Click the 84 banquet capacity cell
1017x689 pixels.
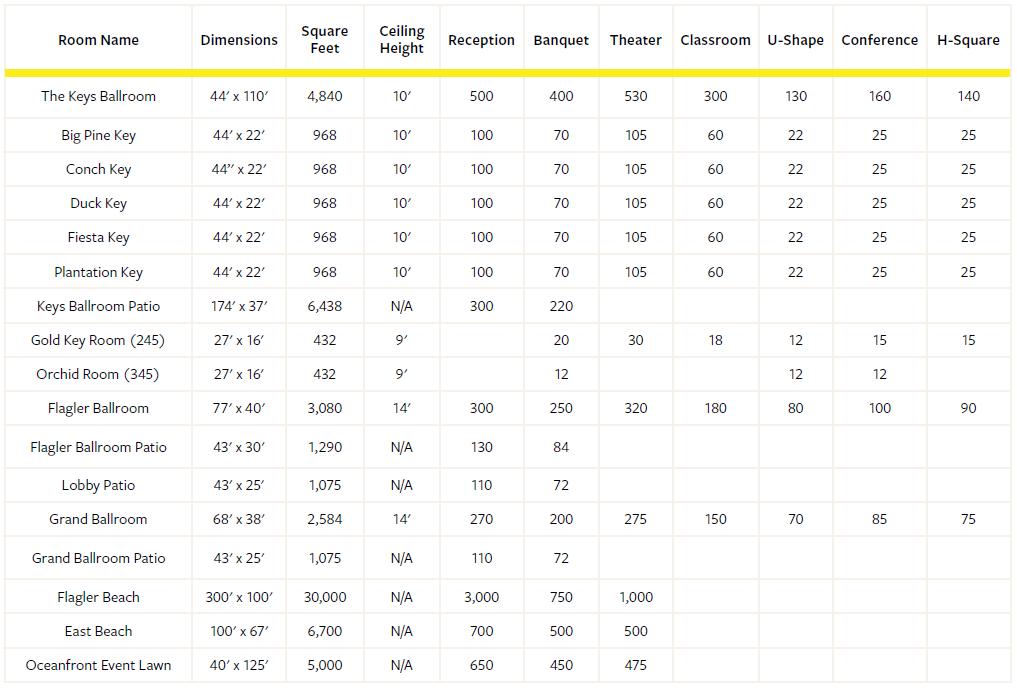click(561, 447)
